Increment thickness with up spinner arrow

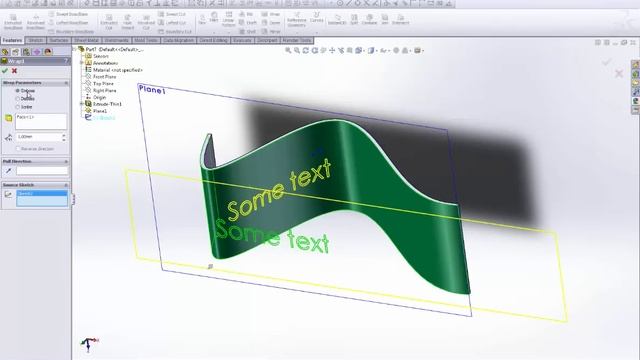tap(64, 135)
